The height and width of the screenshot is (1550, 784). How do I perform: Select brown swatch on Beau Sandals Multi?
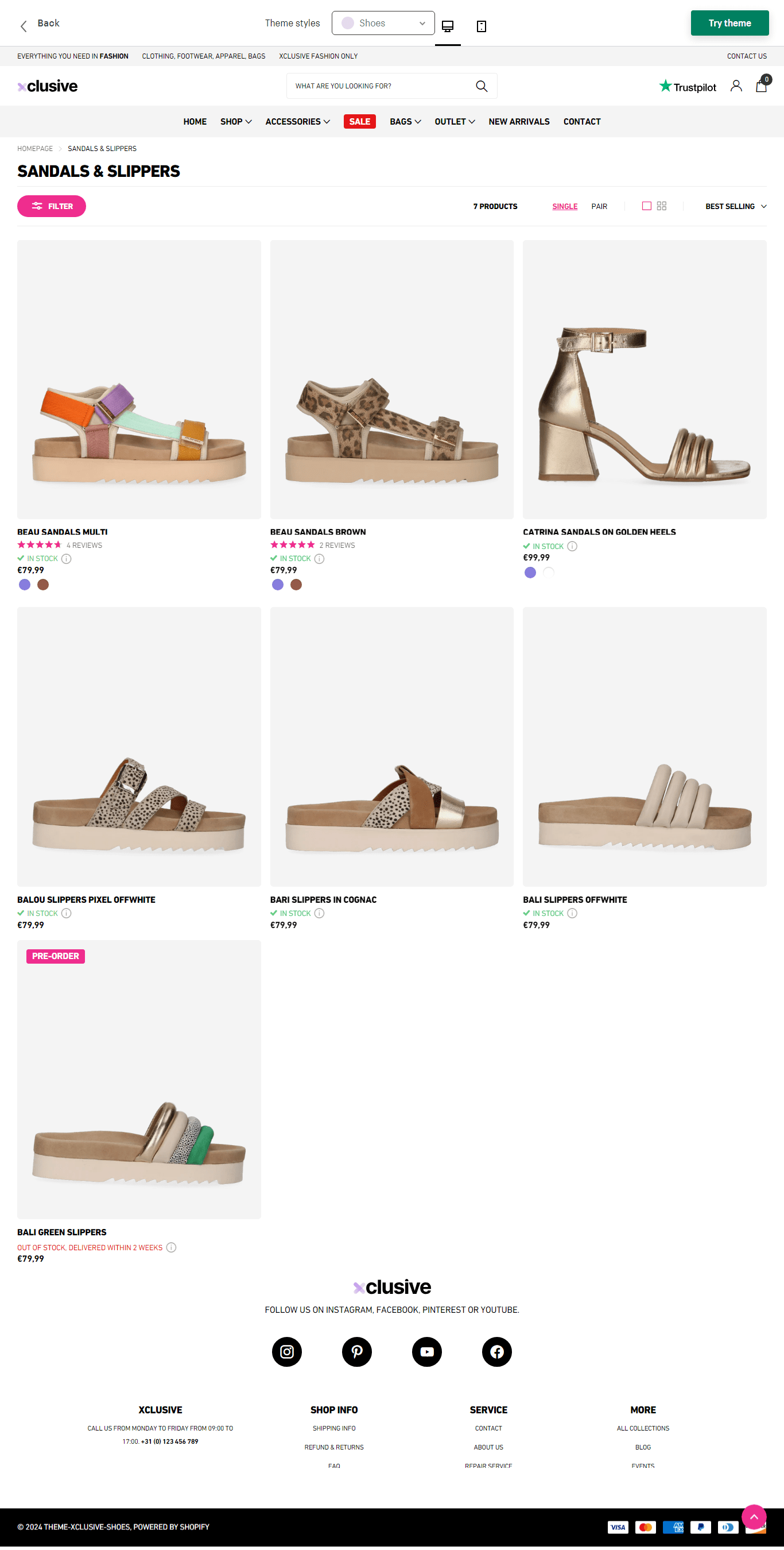43,585
